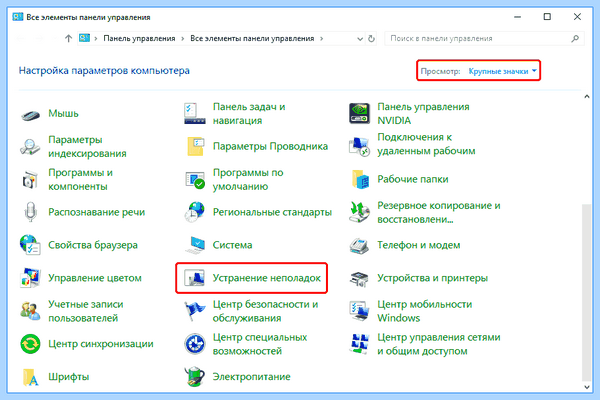Click the blue flag Центр безопасности icon
This screenshot has height=400, width=600.
pos(195,311)
